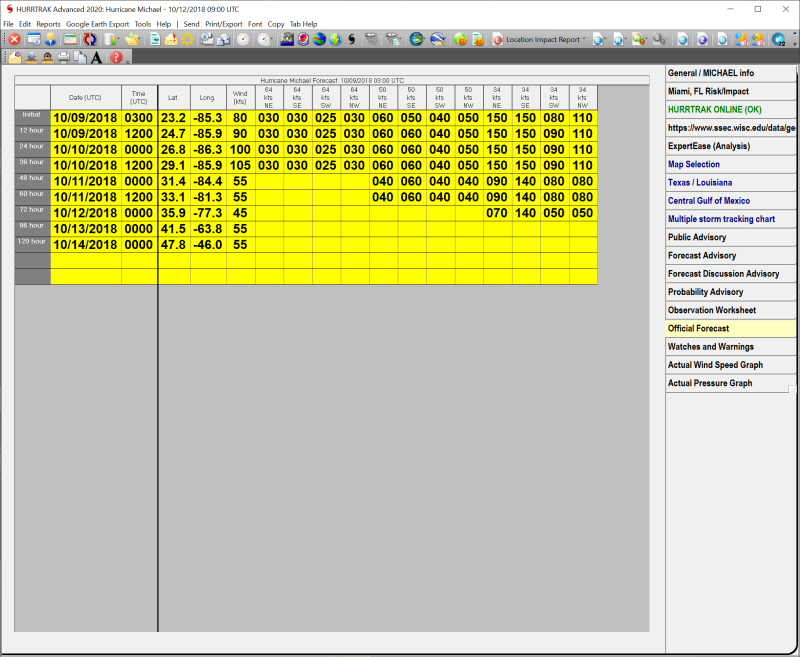The image size is (800, 657).
Task: Click the hurricane symbol toolbar icon
Action: [351, 40]
